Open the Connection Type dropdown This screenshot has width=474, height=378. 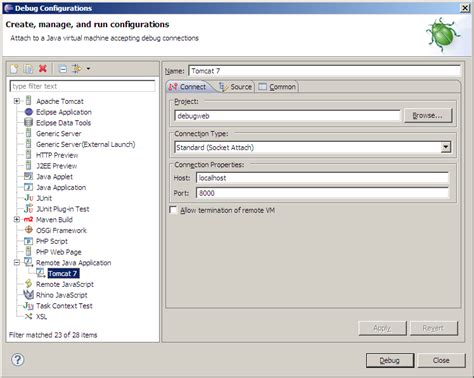coord(446,147)
